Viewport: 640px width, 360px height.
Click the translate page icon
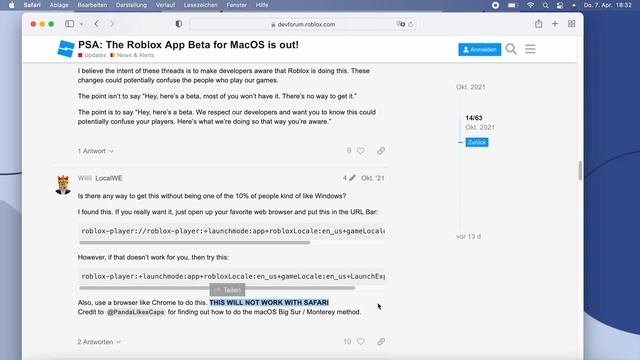pyautogui.click(x=400, y=24)
